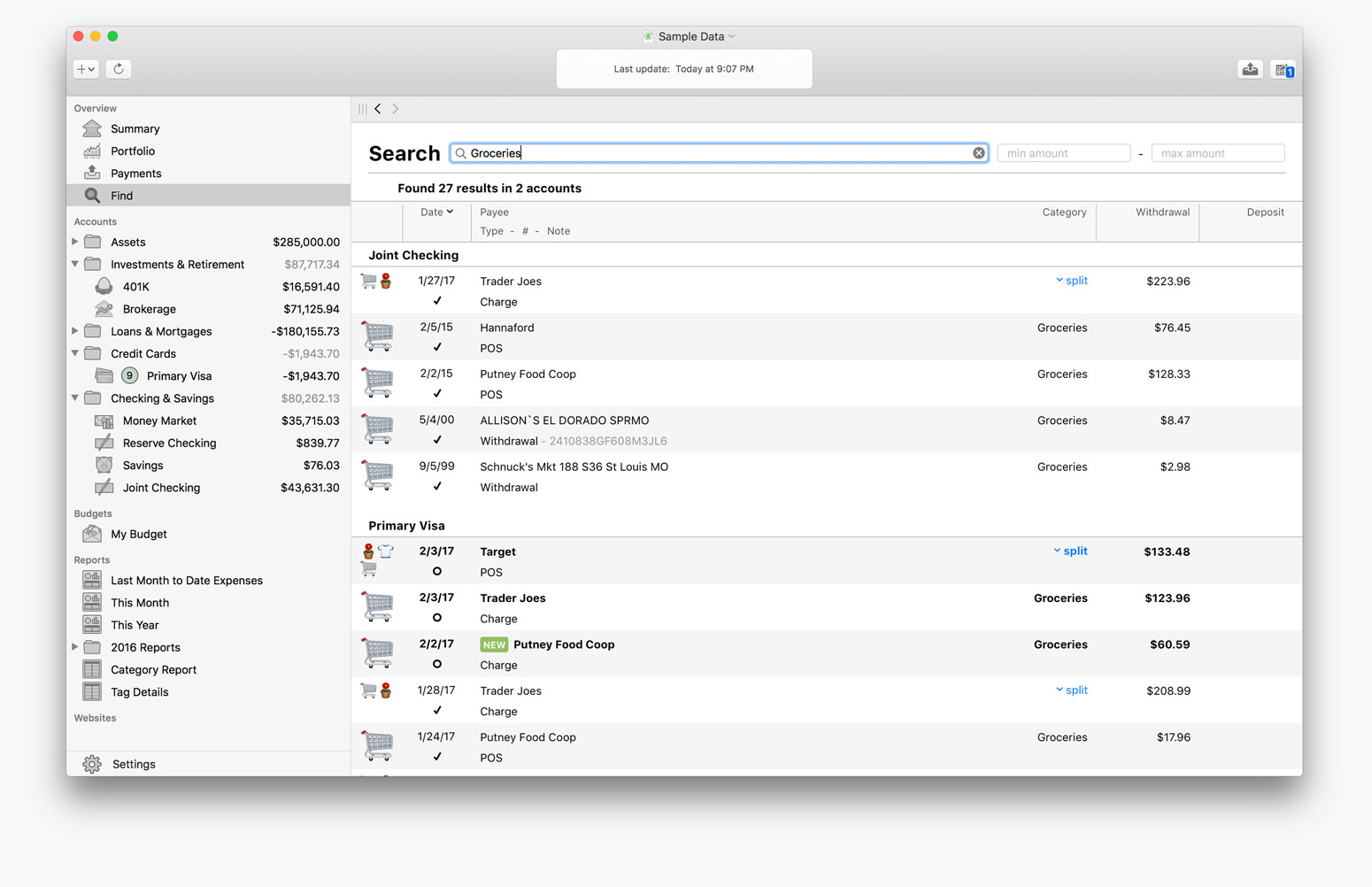The image size is (1372, 887).
Task: Click the max amount field
Action: click(x=1218, y=153)
